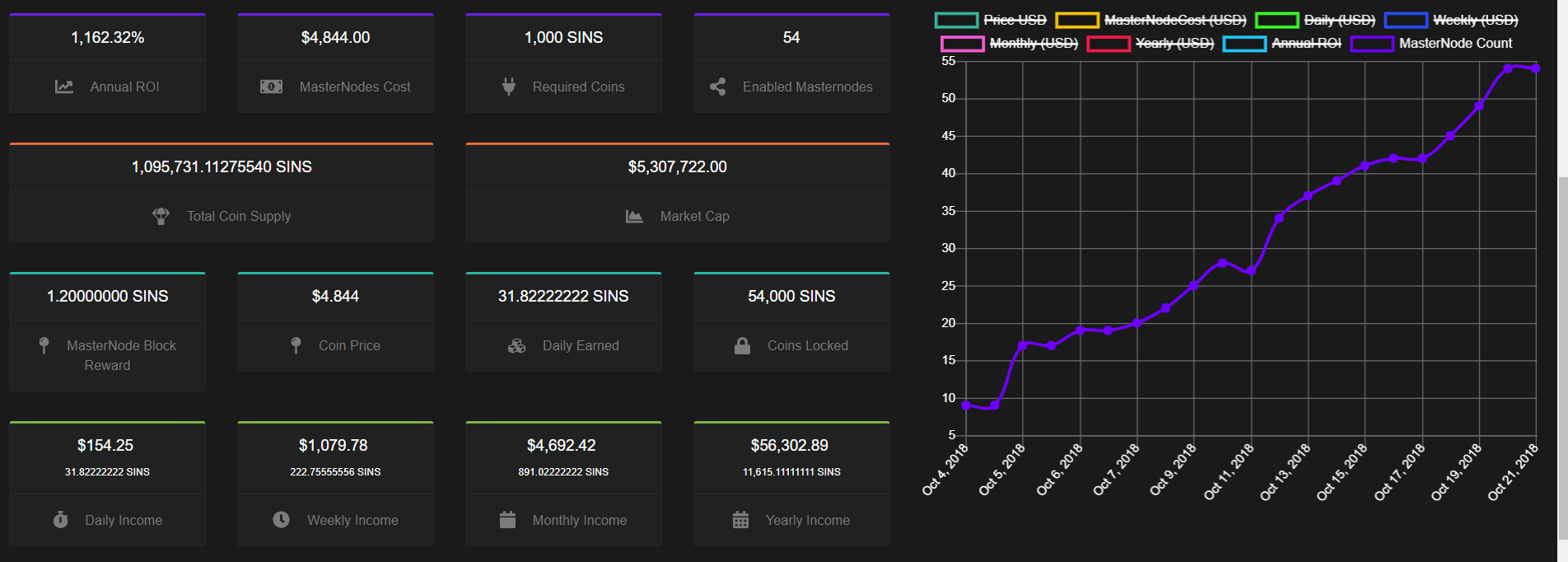The width and height of the screenshot is (1568, 562).
Task: Toggle MasterNodeCost (USD) legend entry
Action: tap(1151, 20)
